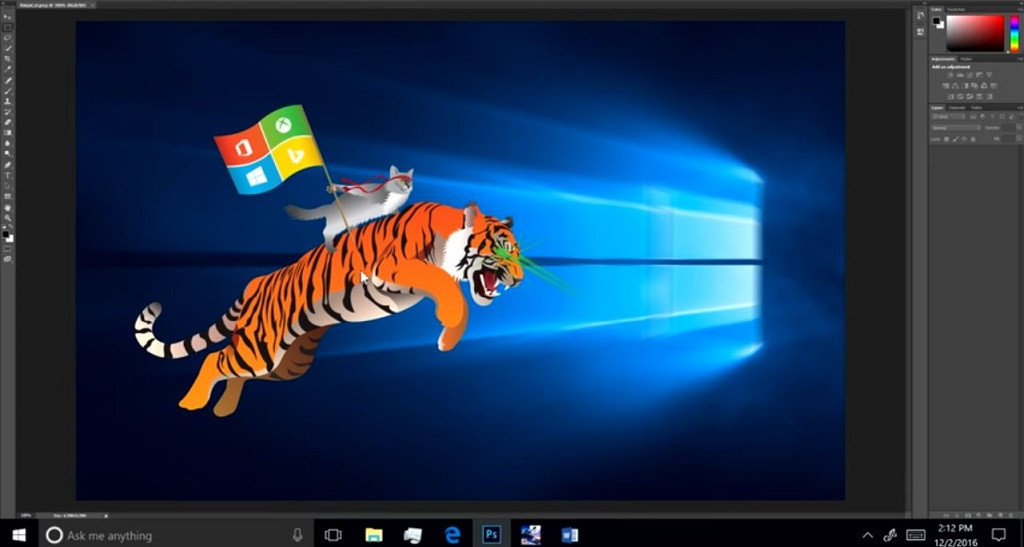Open the Color panel flyout menu
Screen dimensions: 1024x547
point(1020,9)
